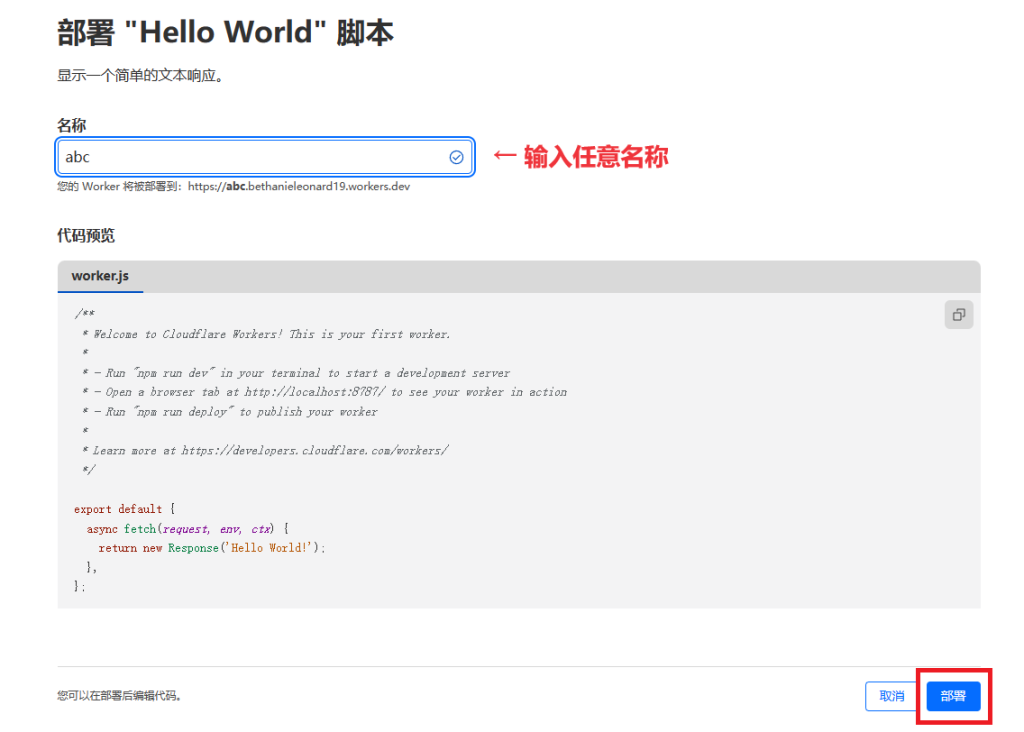Click the 显示一个简单的文本响应 description text
This screenshot has height=732, width=1024.
pos(140,75)
